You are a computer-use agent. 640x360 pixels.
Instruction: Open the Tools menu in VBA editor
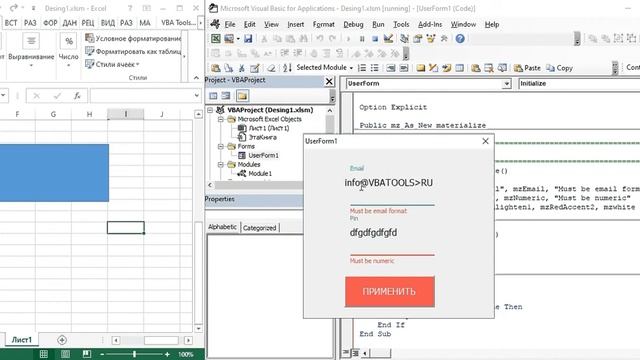401,24
